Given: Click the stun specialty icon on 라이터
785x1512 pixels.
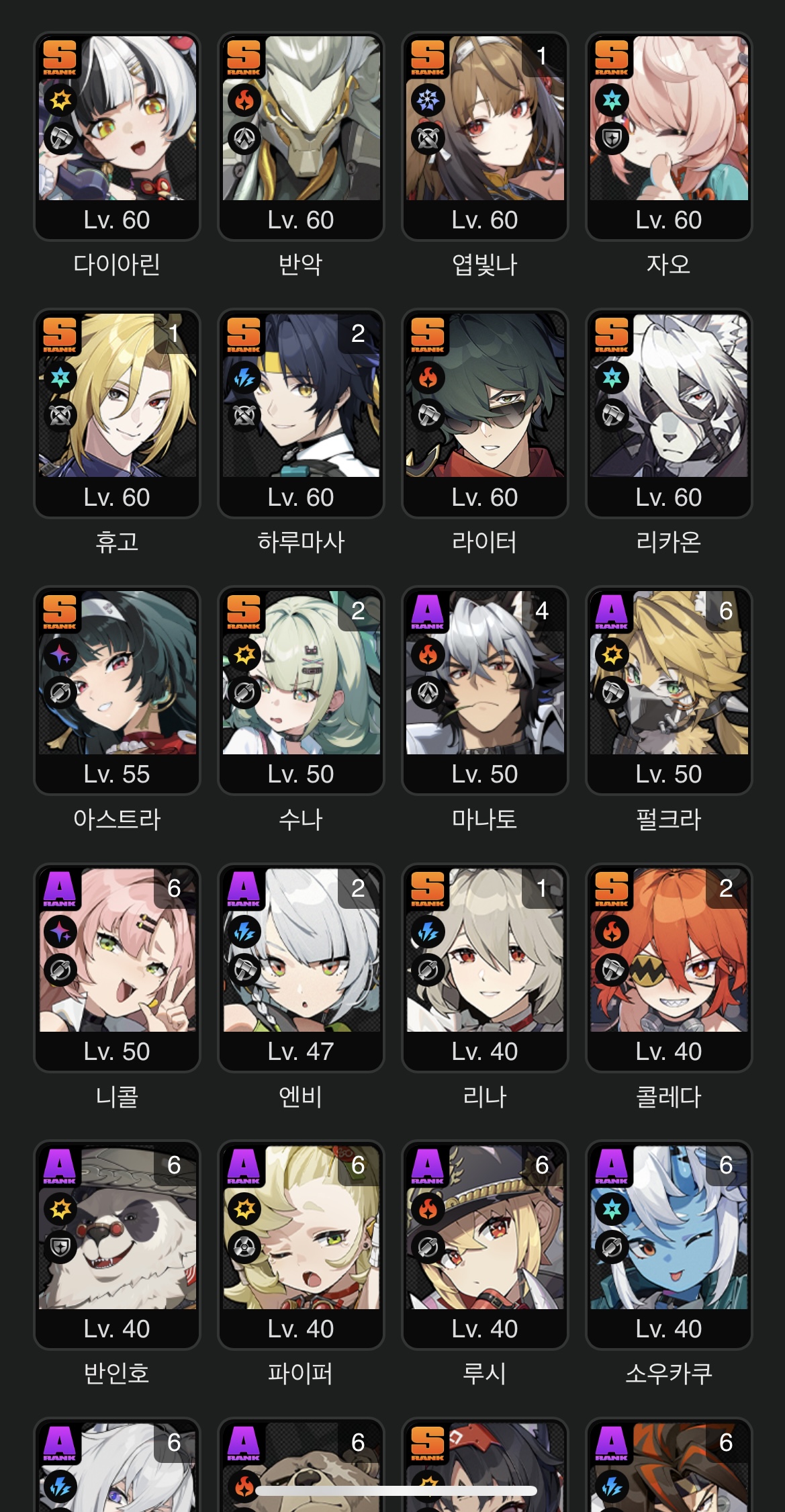Looking at the screenshot, I should (428, 416).
